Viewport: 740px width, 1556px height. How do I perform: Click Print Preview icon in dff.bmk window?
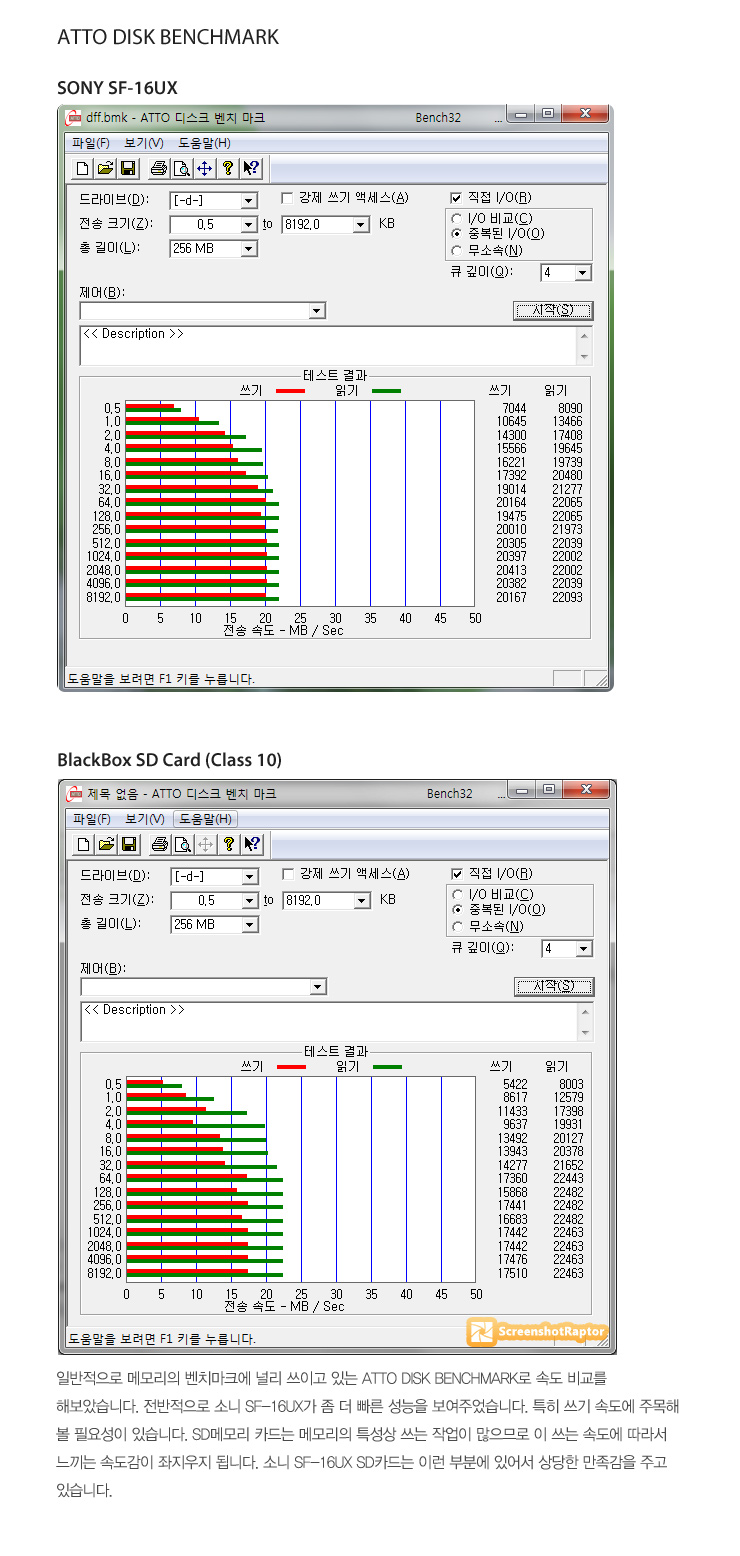pos(181,168)
